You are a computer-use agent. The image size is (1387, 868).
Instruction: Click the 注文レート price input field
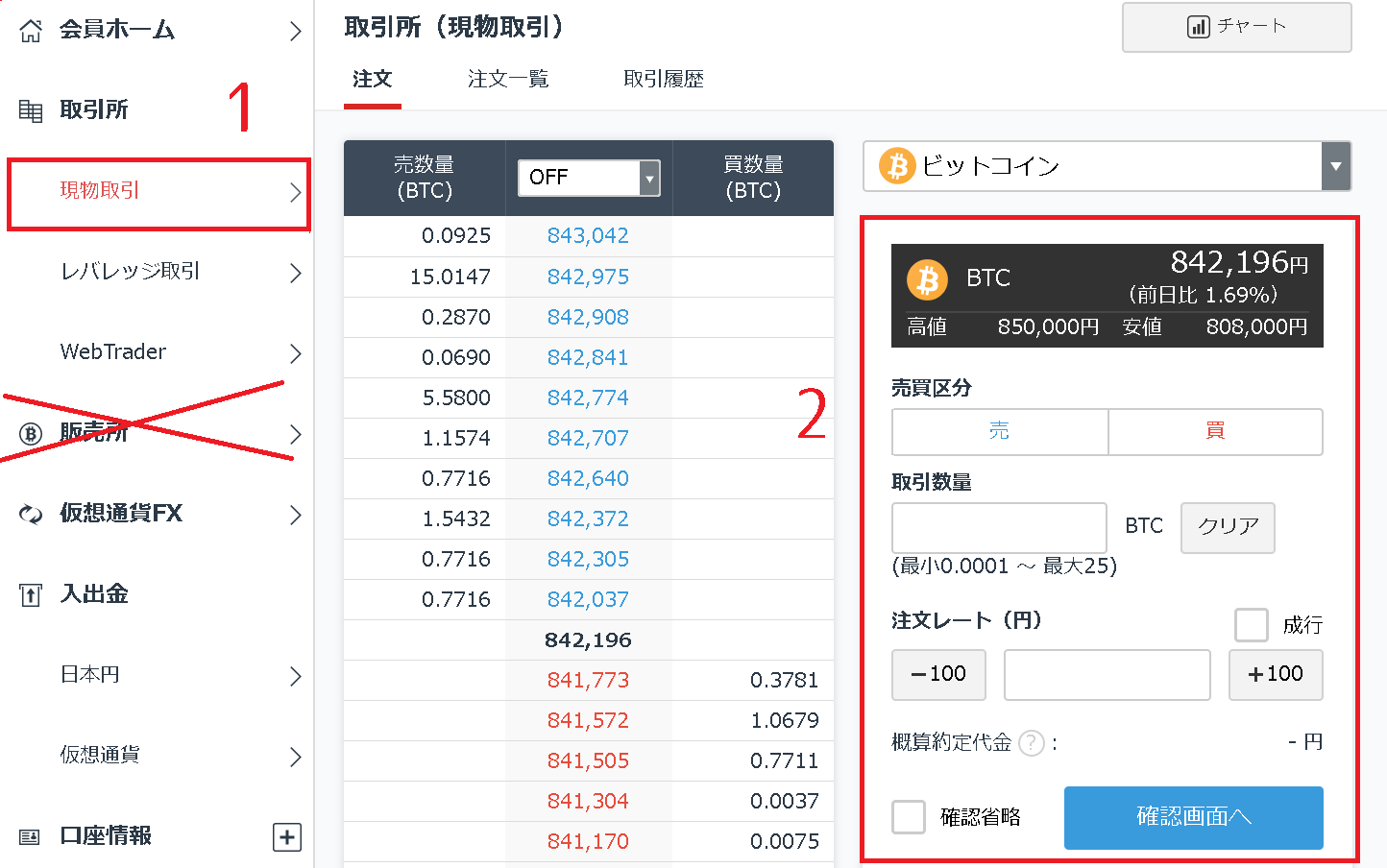(1107, 675)
